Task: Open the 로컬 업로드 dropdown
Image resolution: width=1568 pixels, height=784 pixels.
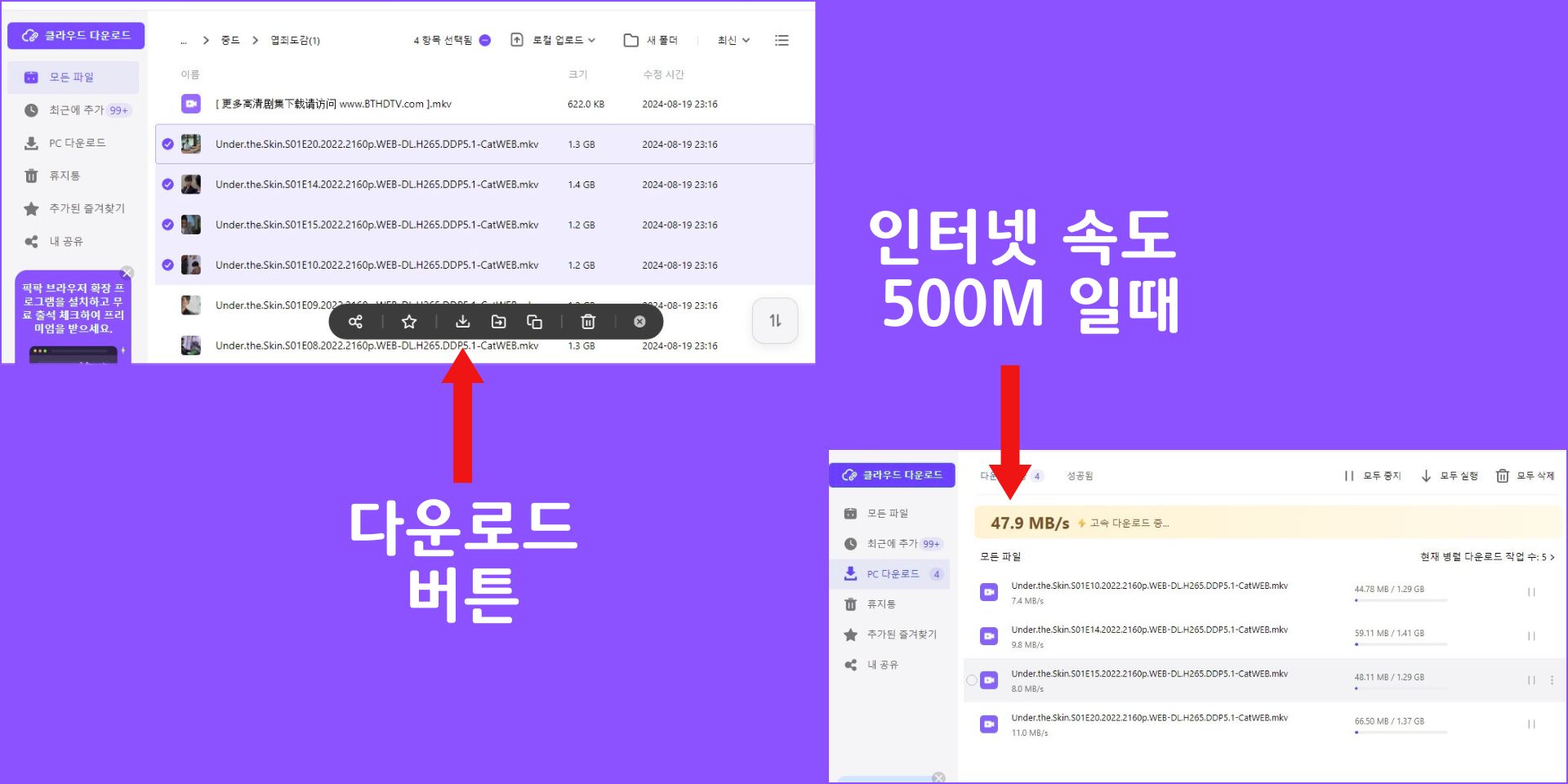Action: click(555, 40)
